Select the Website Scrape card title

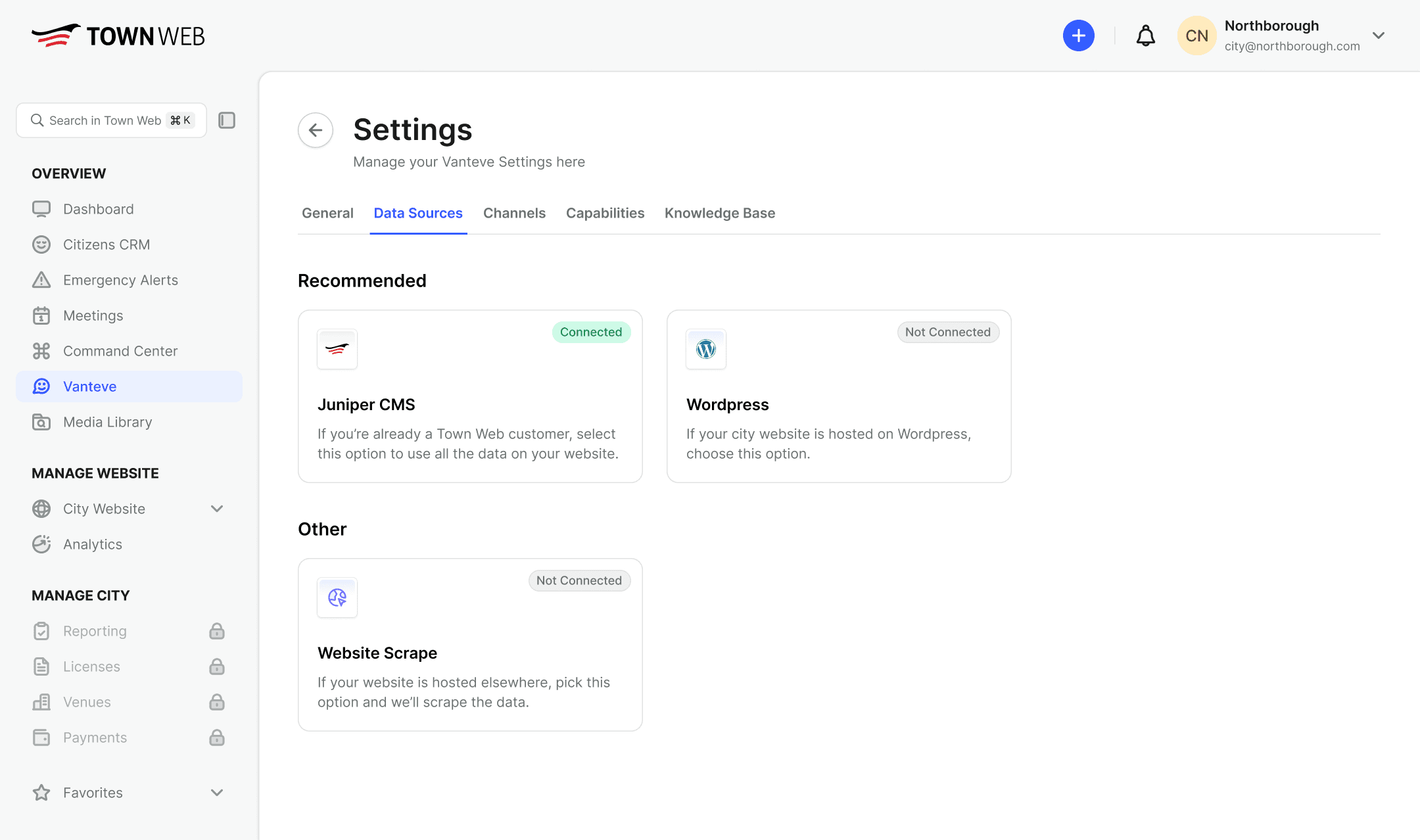click(377, 653)
